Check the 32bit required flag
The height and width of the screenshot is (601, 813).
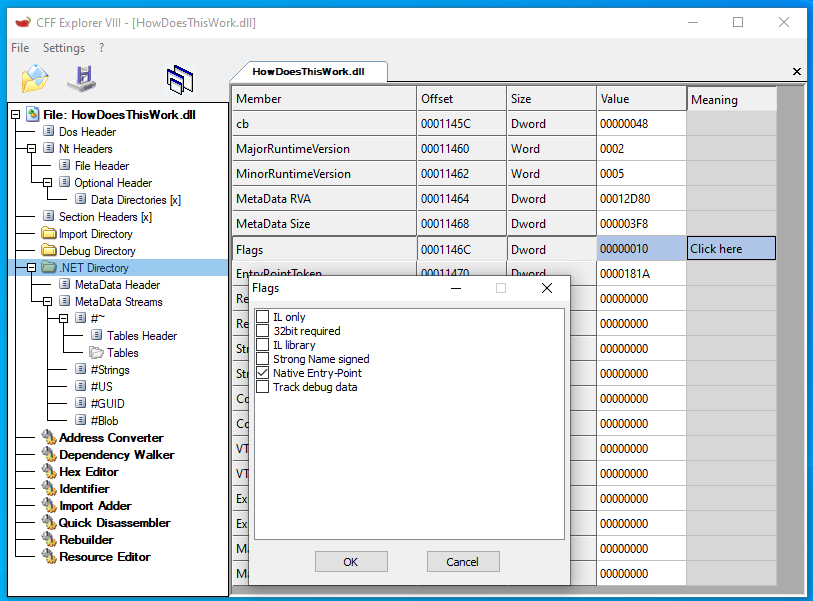coord(263,330)
